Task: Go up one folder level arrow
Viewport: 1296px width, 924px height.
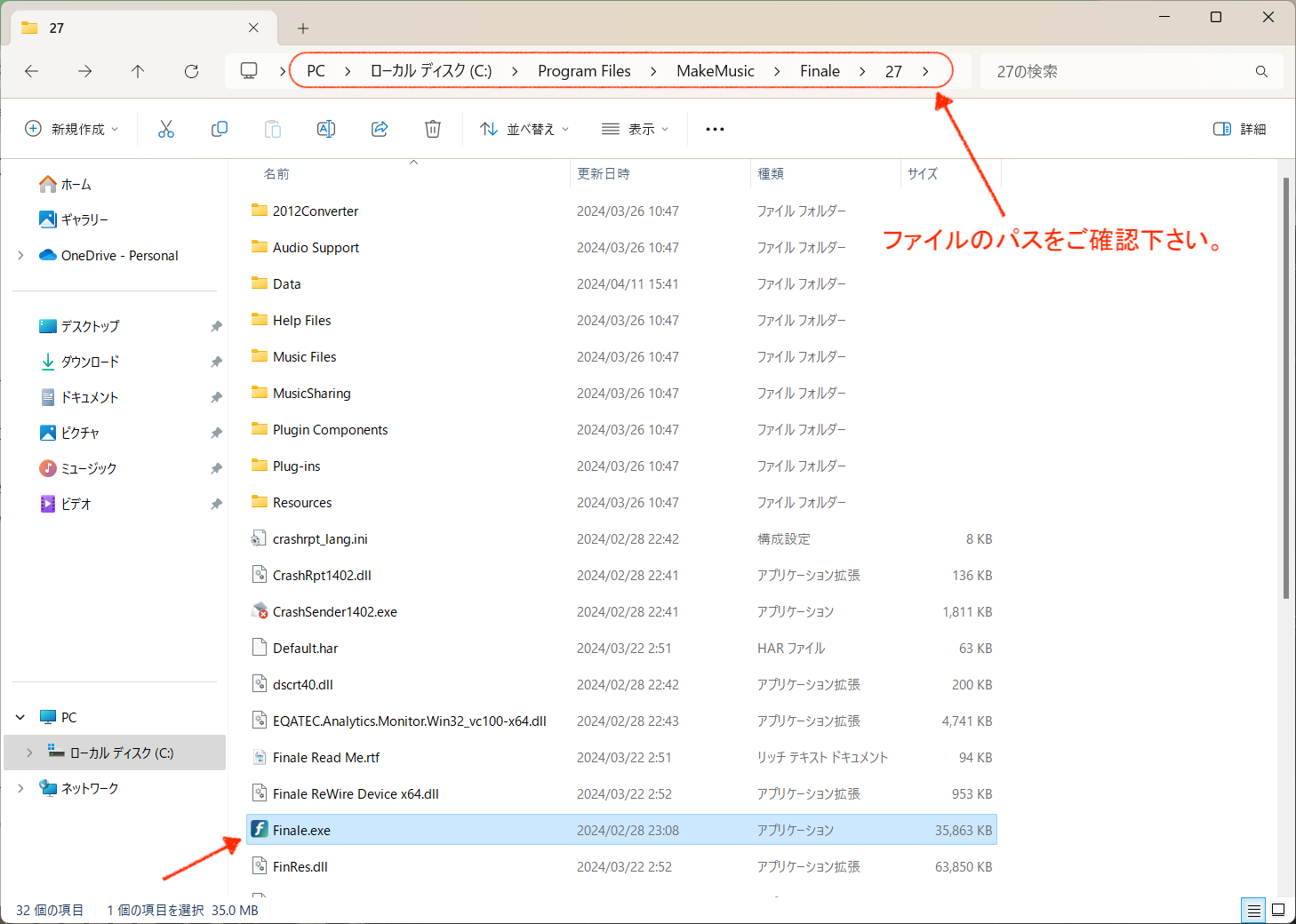Action: click(138, 71)
